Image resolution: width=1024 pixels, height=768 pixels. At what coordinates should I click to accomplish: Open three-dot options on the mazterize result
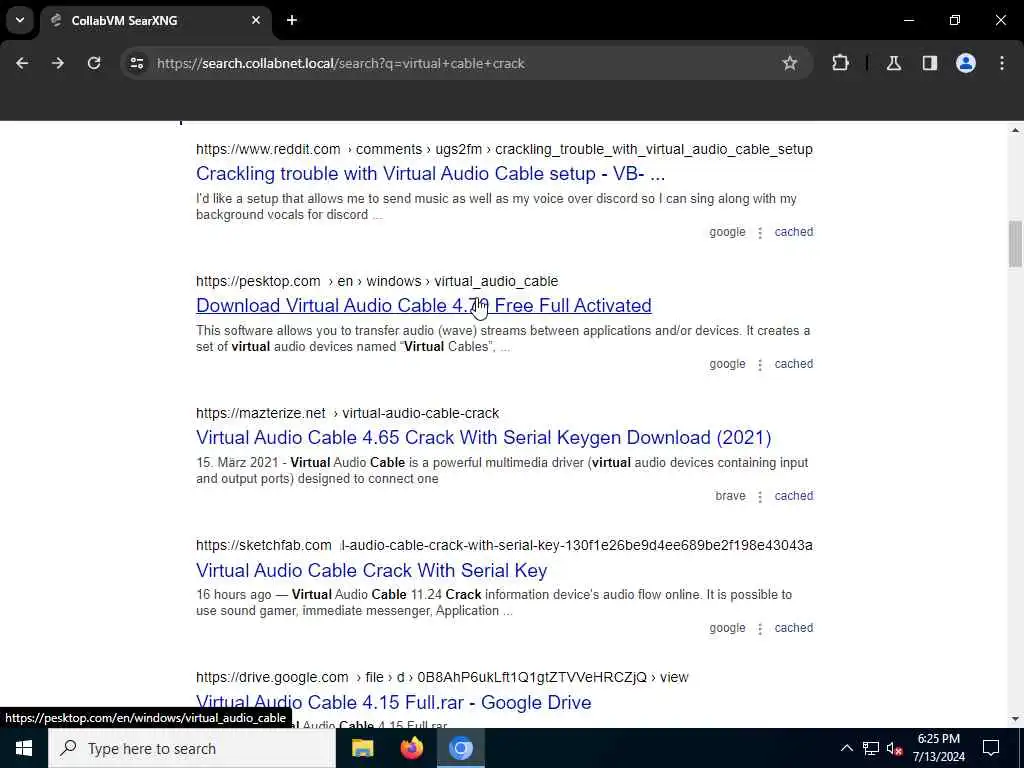click(760, 496)
